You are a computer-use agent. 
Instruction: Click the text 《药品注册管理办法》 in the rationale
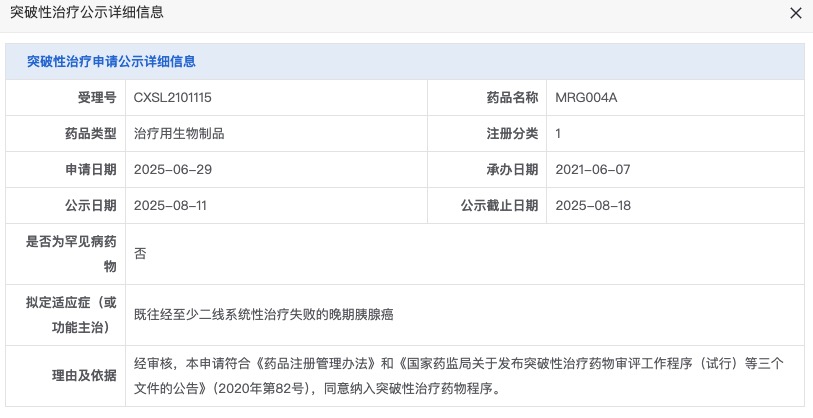click(315, 363)
